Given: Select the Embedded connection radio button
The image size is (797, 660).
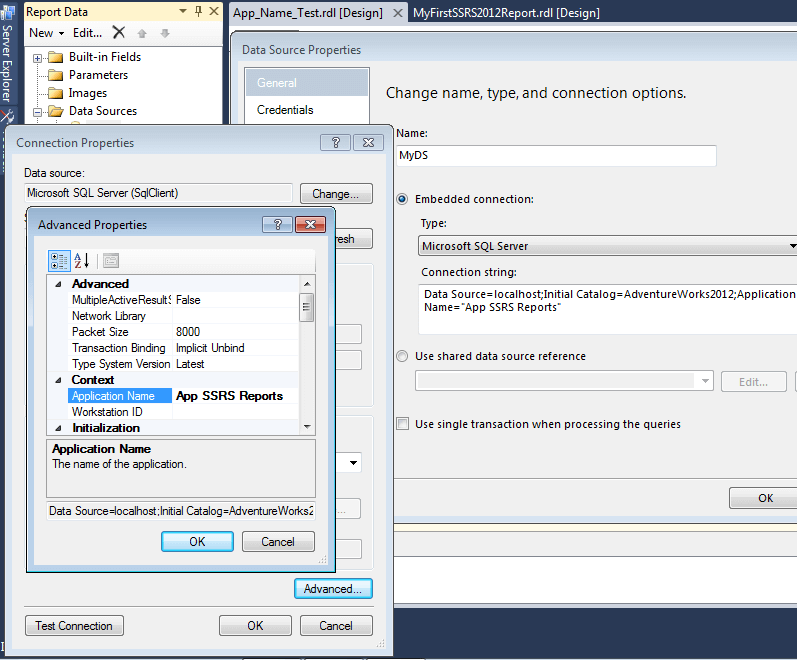Looking at the screenshot, I should coord(402,199).
